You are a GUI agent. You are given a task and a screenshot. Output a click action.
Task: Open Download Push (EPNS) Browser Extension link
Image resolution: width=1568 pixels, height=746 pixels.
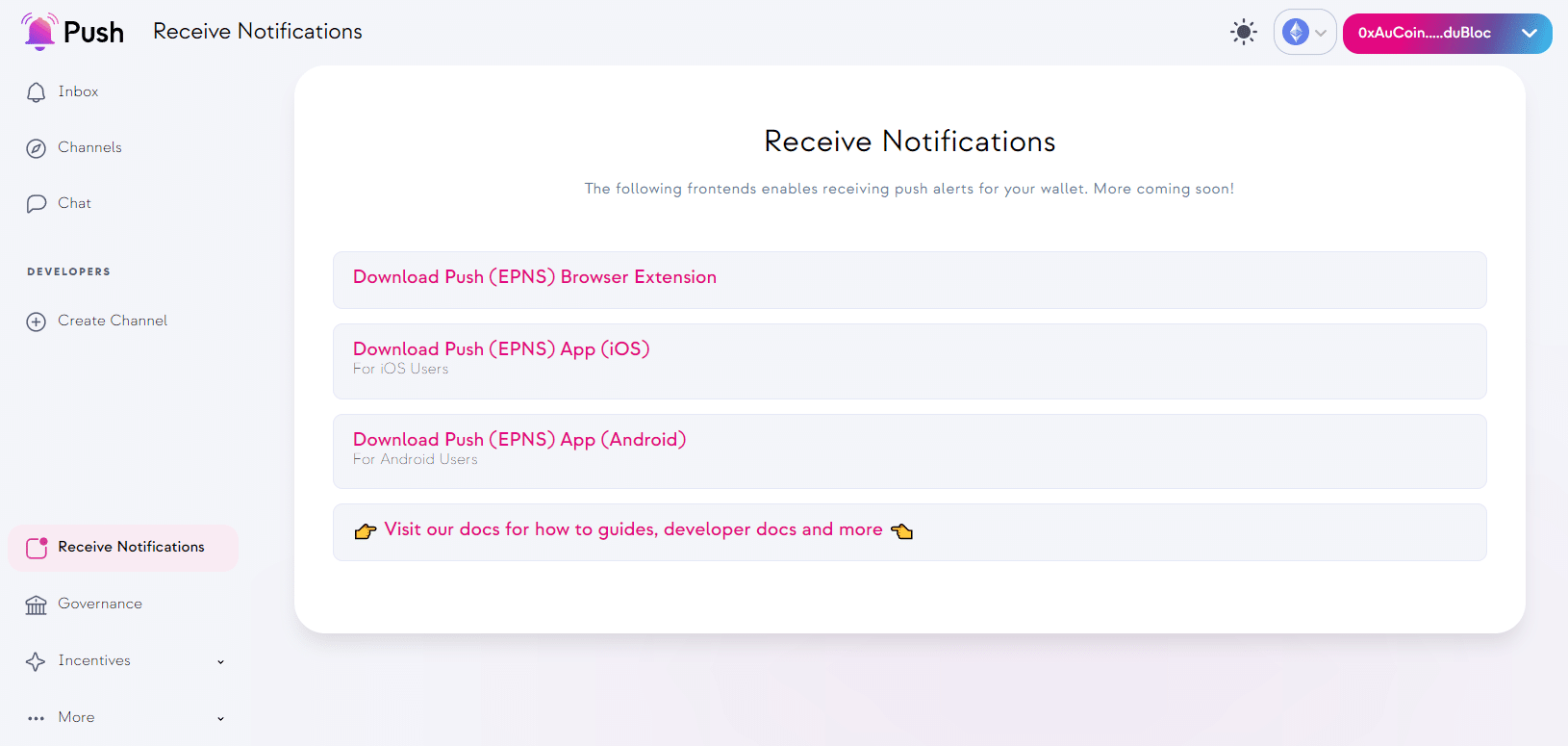pos(535,277)
